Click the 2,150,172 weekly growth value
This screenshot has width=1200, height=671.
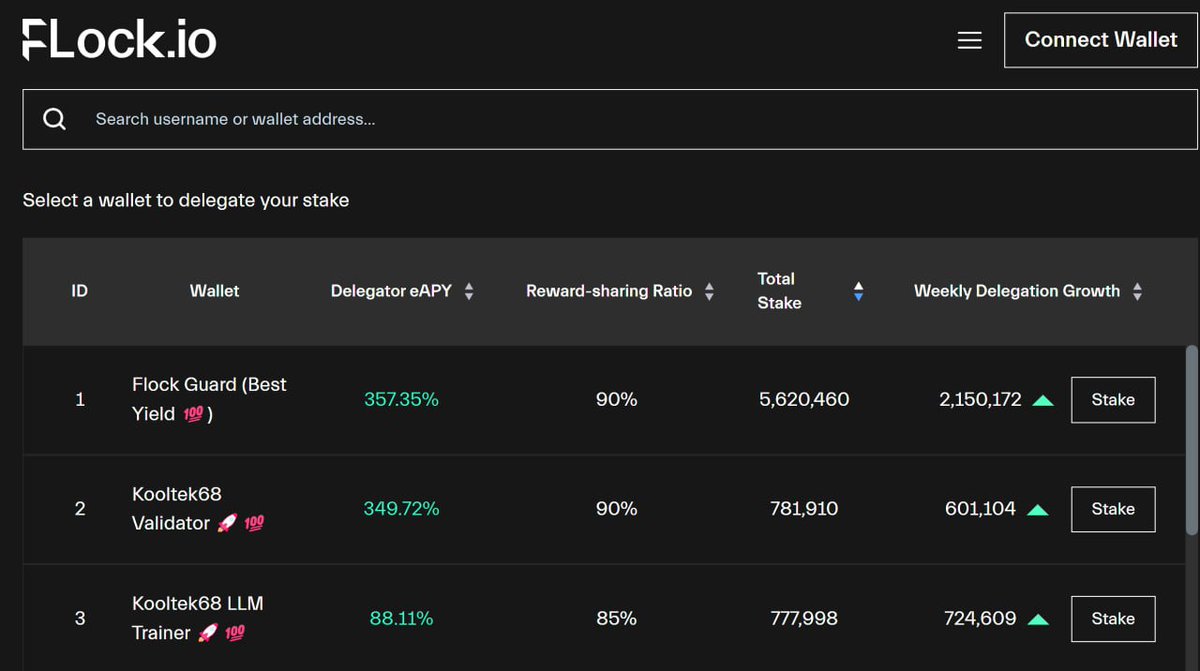[980, 400]
